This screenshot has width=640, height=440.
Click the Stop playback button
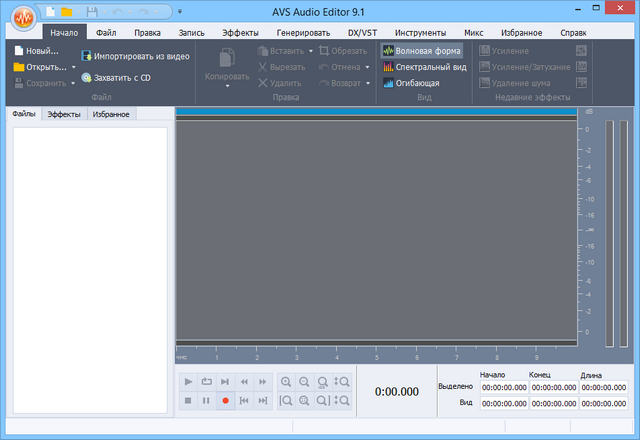[188, 400]
